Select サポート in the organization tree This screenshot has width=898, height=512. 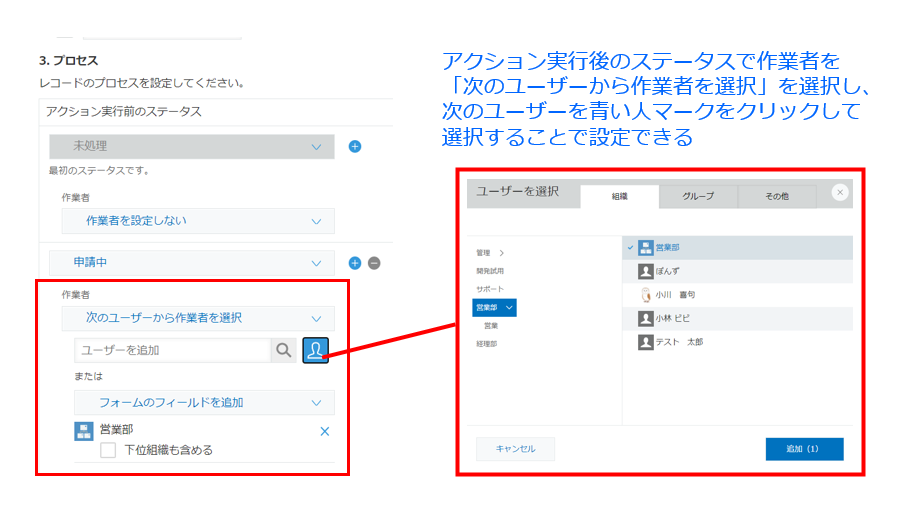tap(490, 289)
